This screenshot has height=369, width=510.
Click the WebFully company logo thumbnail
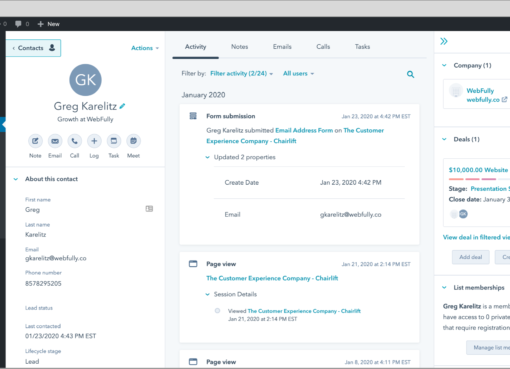[x=456, y=90]
